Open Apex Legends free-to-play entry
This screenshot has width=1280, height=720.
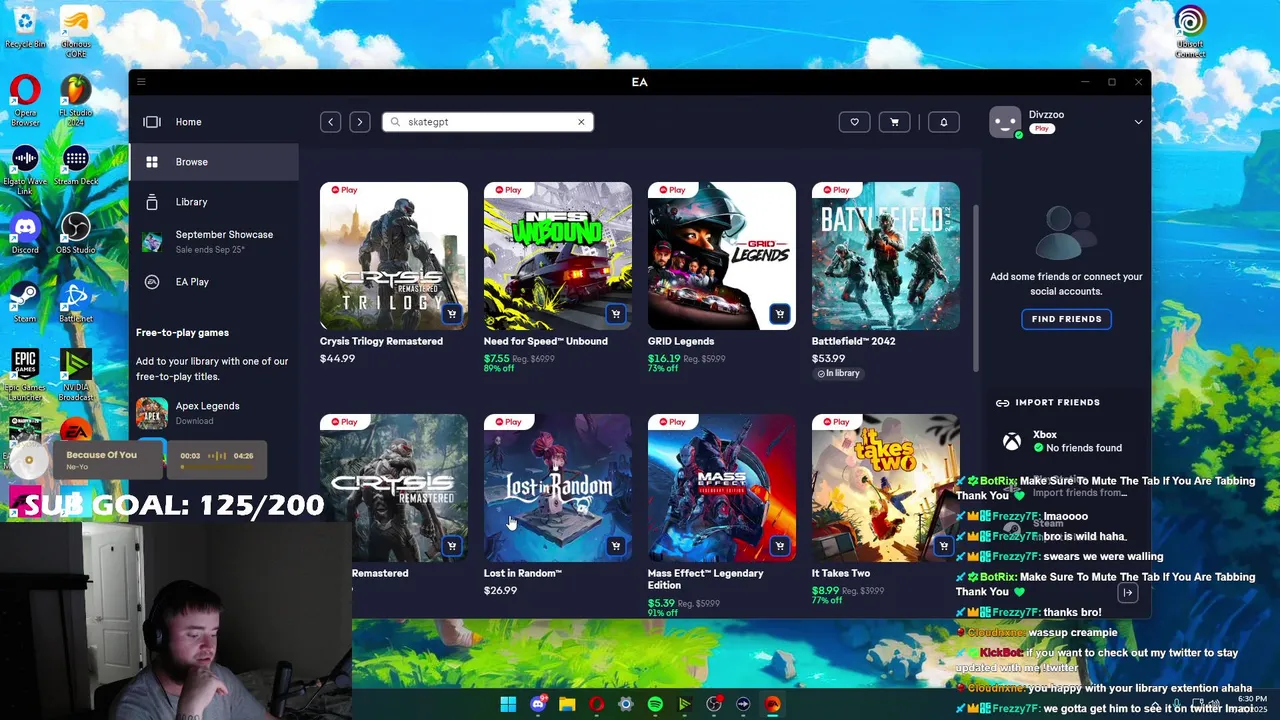[x=214, y=413]
